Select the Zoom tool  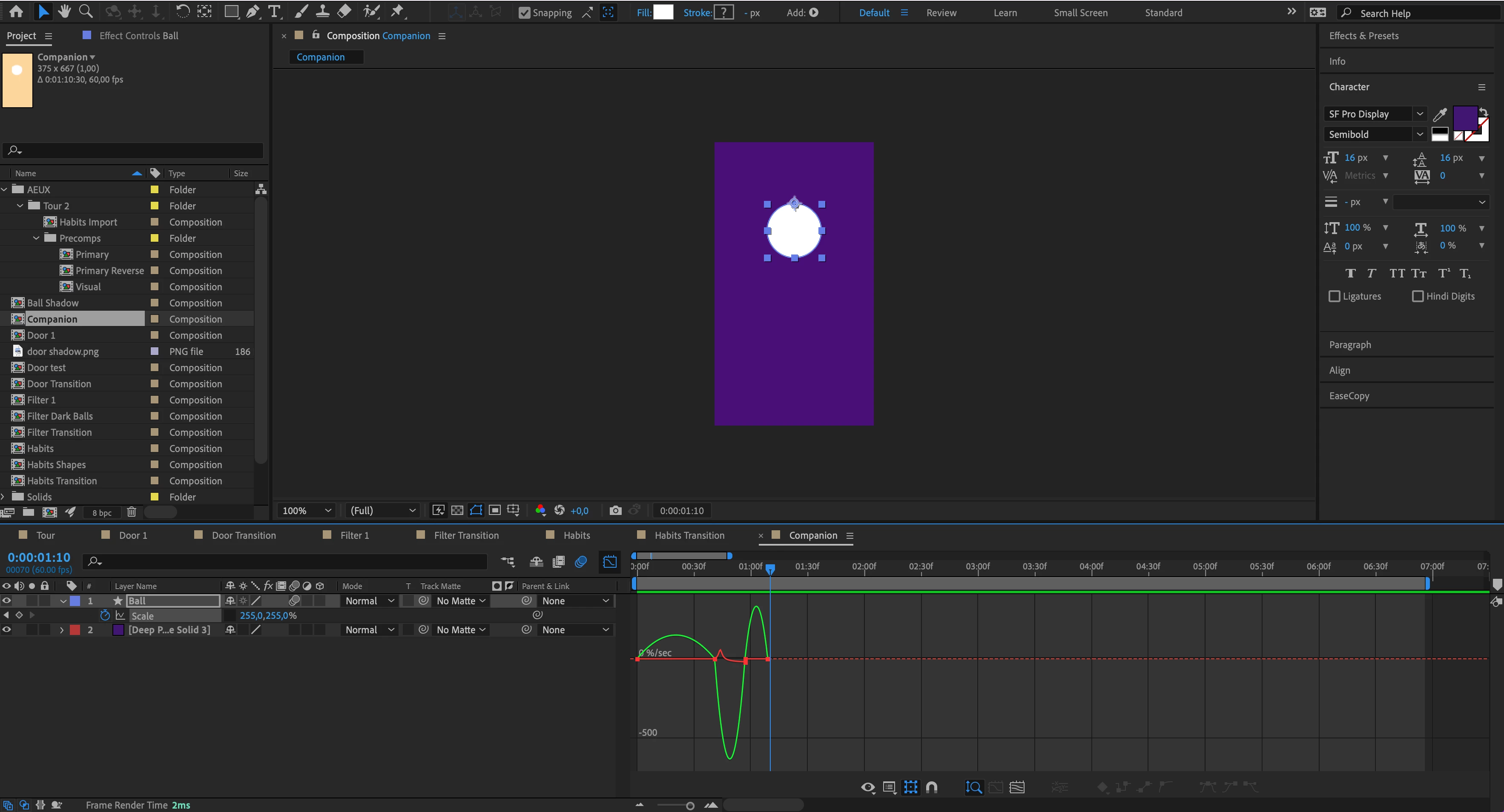(x=86, y=11)
